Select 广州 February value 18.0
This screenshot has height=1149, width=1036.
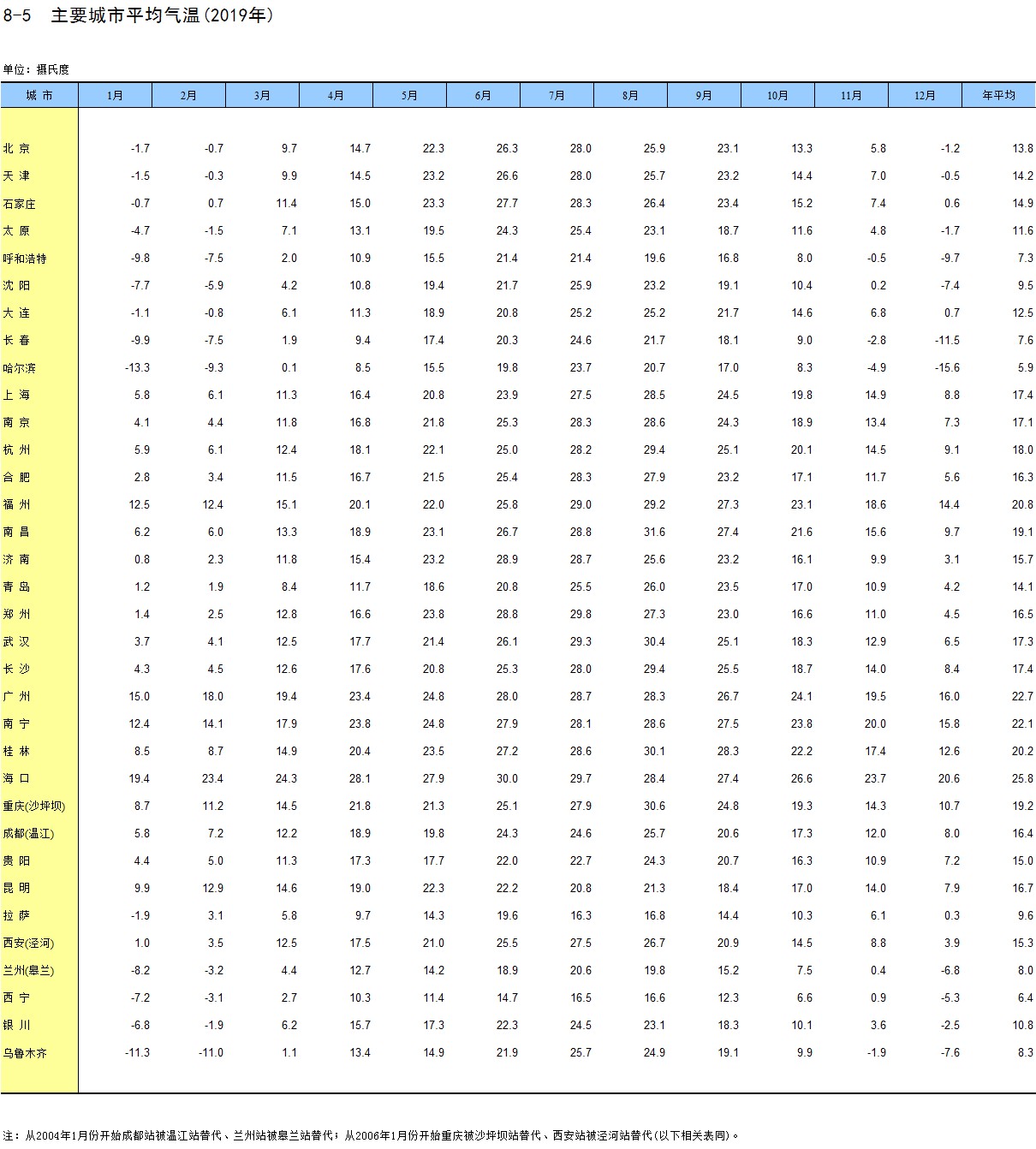point(212,696)
